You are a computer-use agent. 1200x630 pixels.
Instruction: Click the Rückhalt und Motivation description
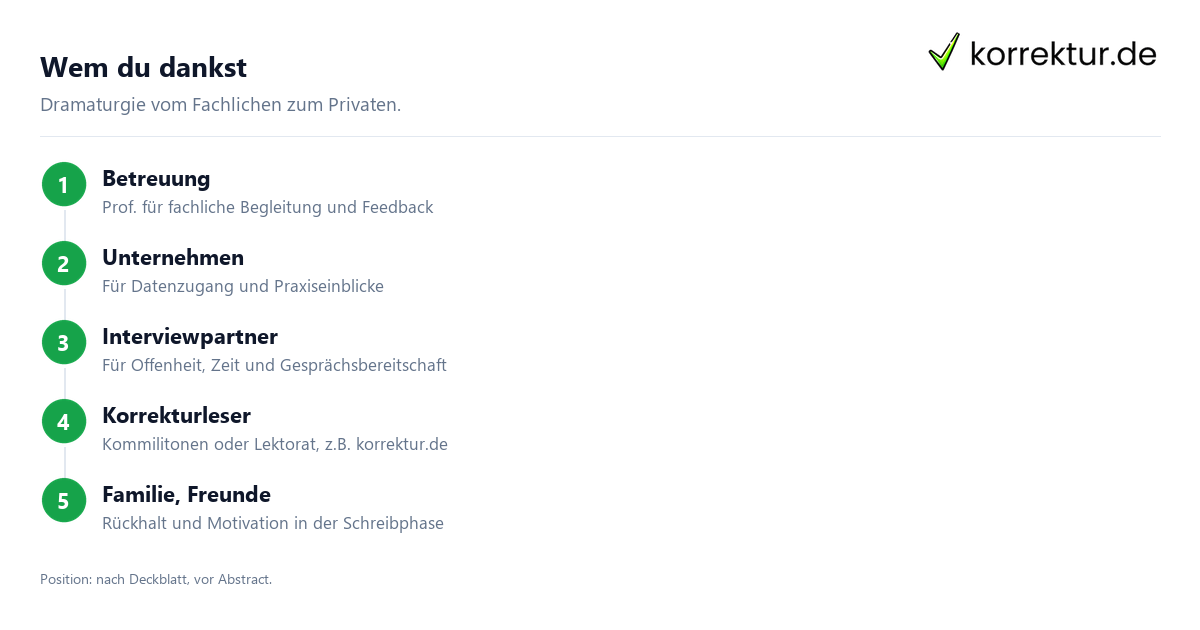pyautogui.click(x=273, y=524)
